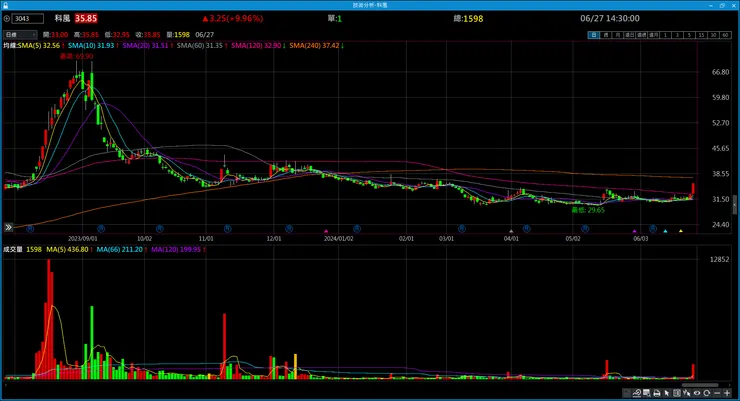This screenshot has width=740, height=401.
Task: Click the stock name 科風
Action: pos(62,18)
